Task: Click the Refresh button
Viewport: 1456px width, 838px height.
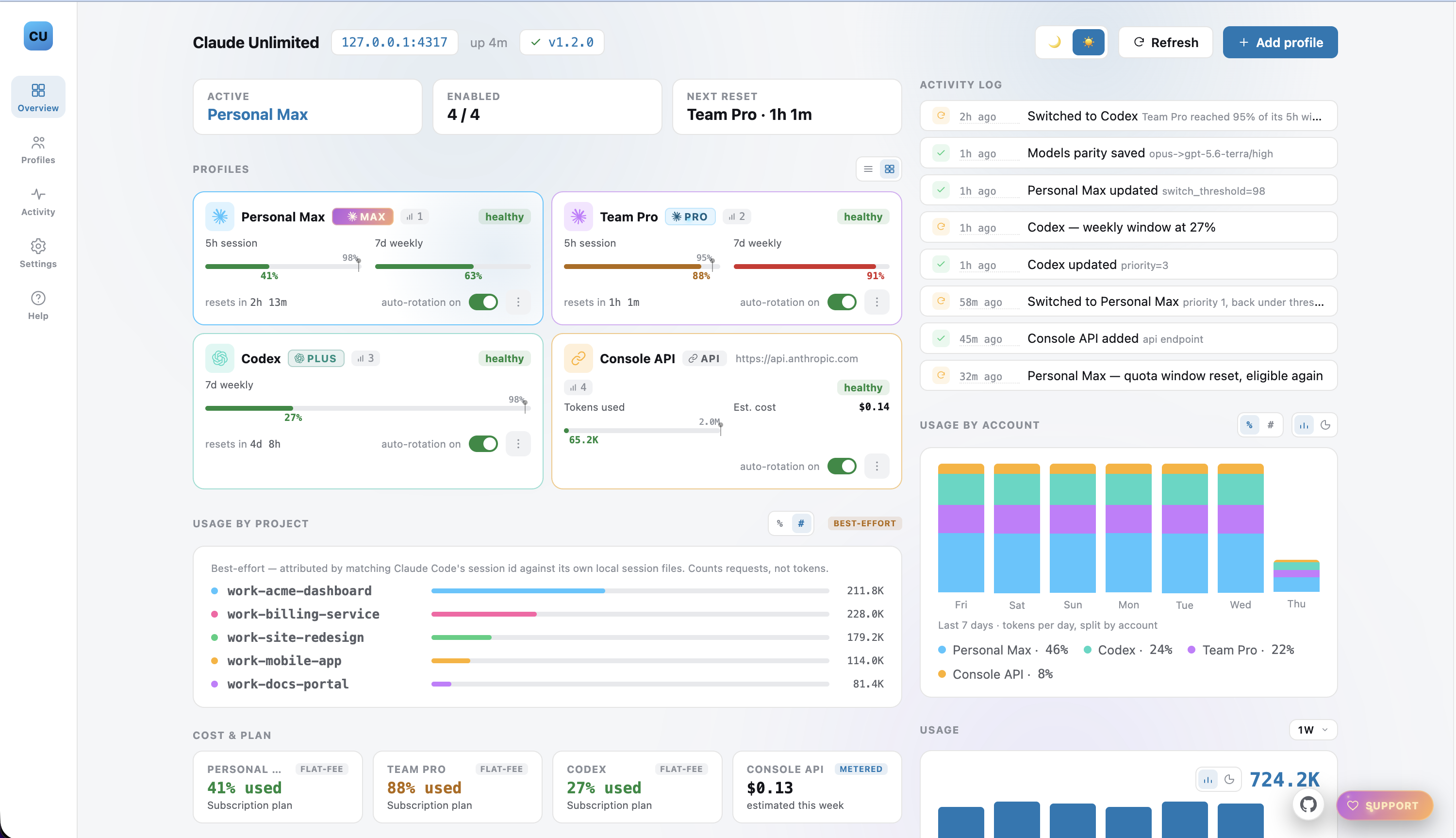Action: (x=1165, y=42)
